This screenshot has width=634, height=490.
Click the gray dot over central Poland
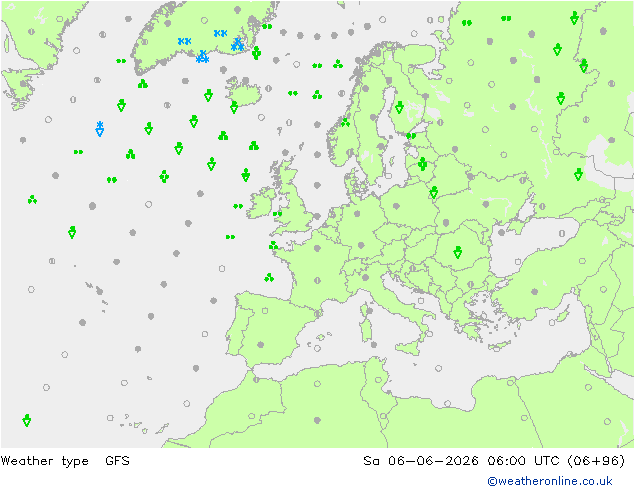(397, 206)
